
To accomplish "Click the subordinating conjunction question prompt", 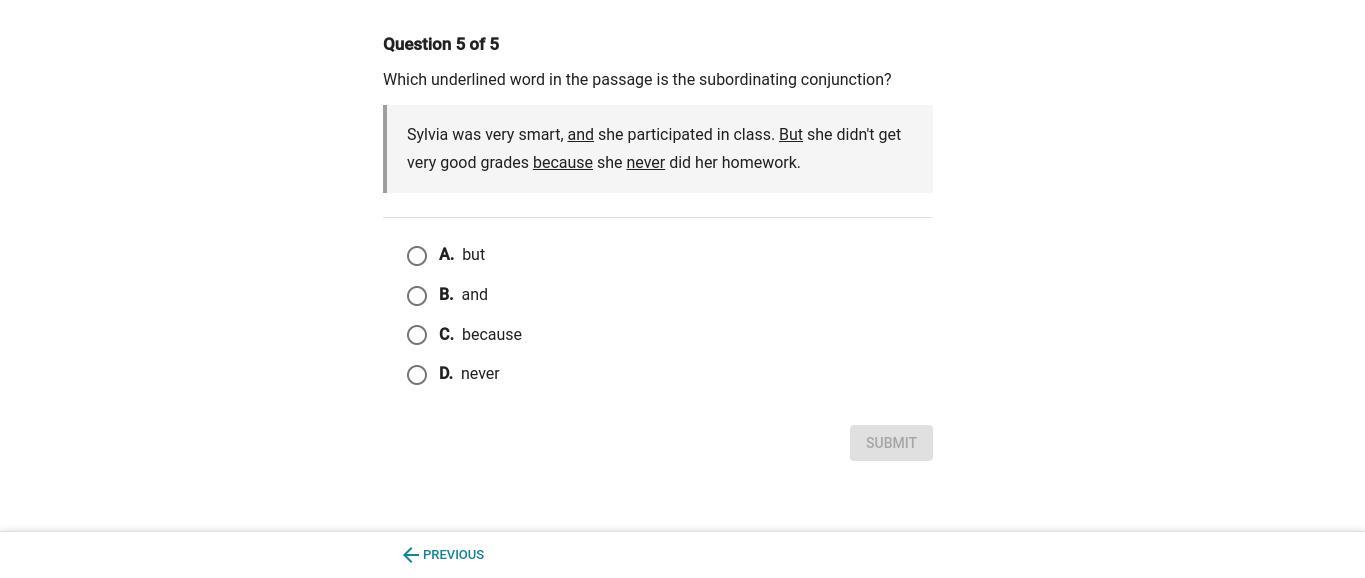I will pyautogui.click(x=637, y=80).
